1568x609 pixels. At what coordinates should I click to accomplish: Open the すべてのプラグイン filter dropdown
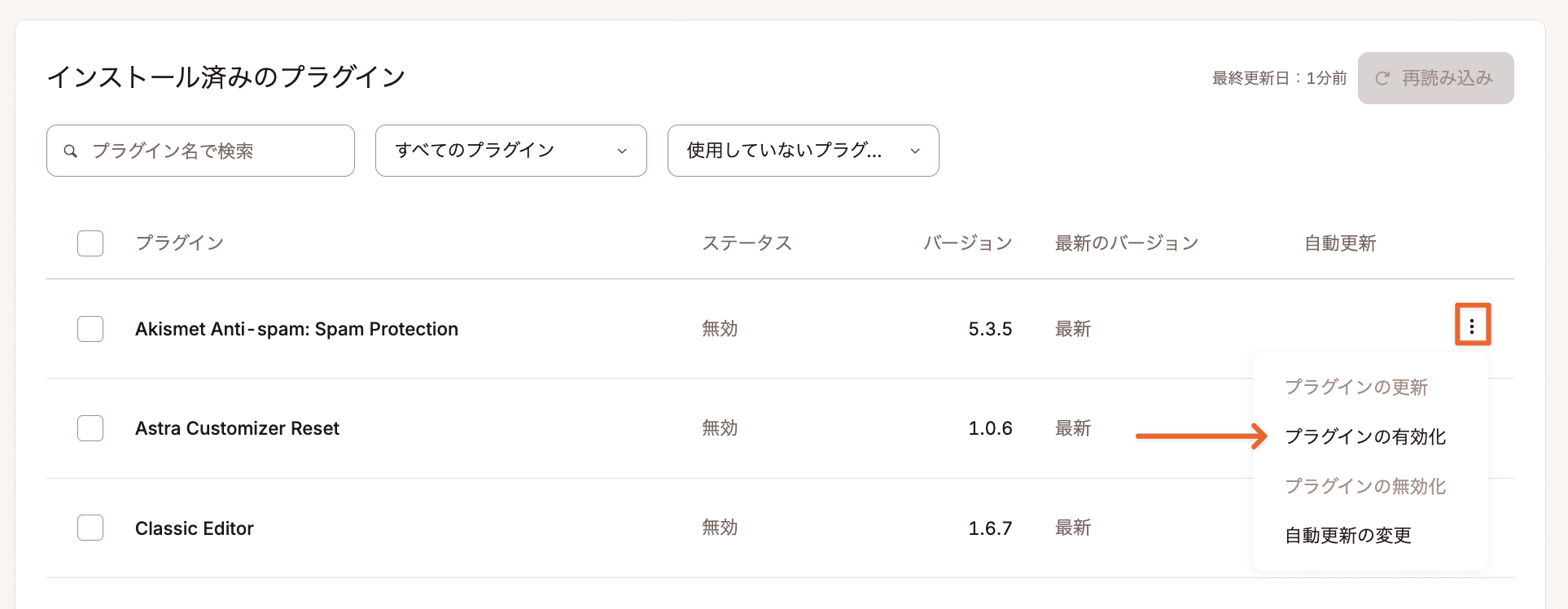click(510, 151)
